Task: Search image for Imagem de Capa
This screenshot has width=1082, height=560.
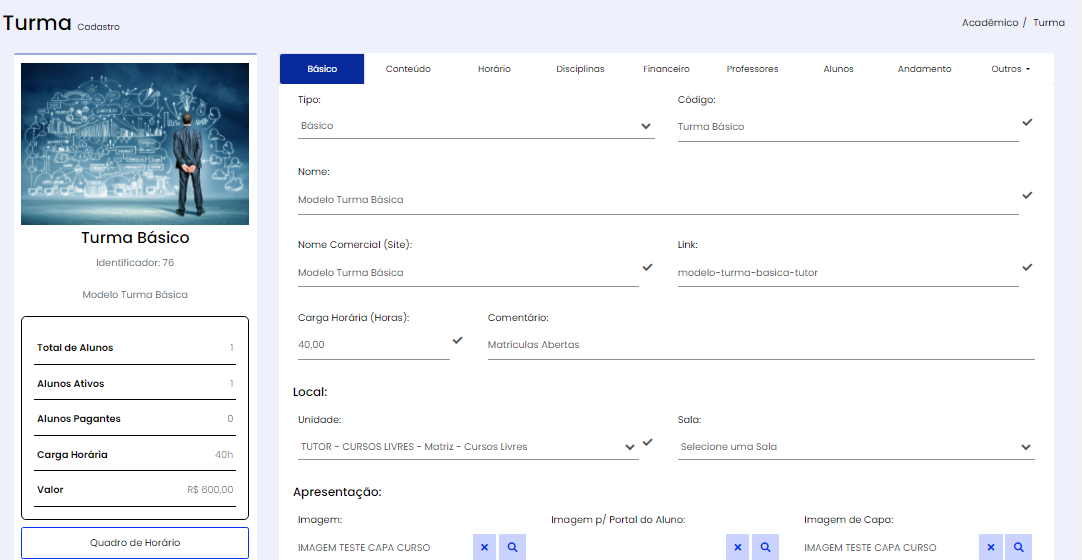Action: pos(1019,547)
